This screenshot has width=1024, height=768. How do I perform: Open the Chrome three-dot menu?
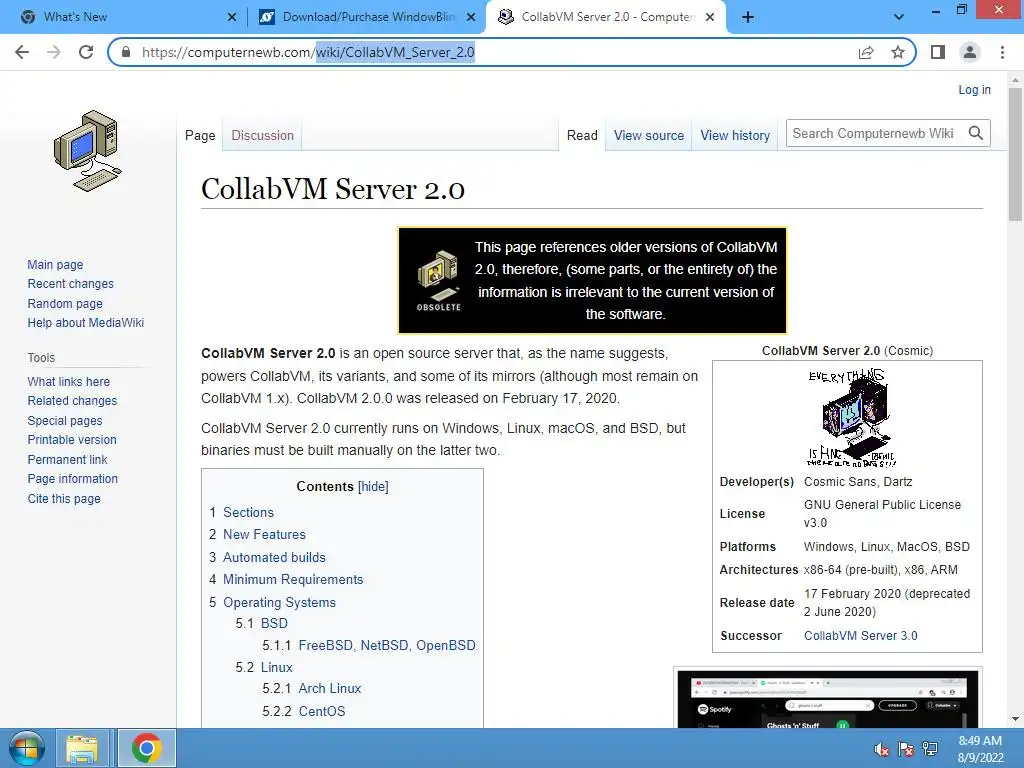pyautogui.click(x=1002, y=52)
